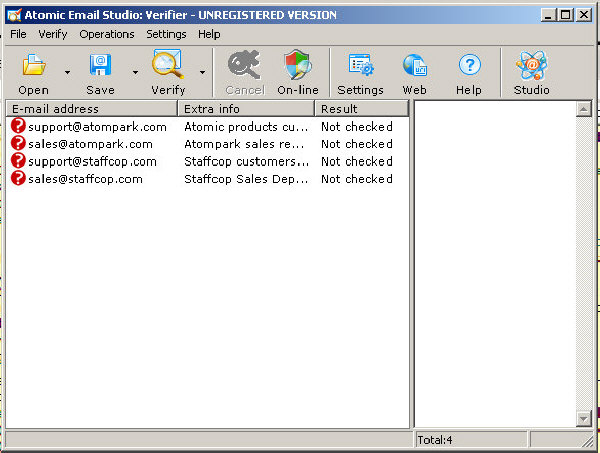The image size is (600, 453).
Task: Click the 'Staffcop customers...' extra info cell
Action: click(x=246, y=161)
